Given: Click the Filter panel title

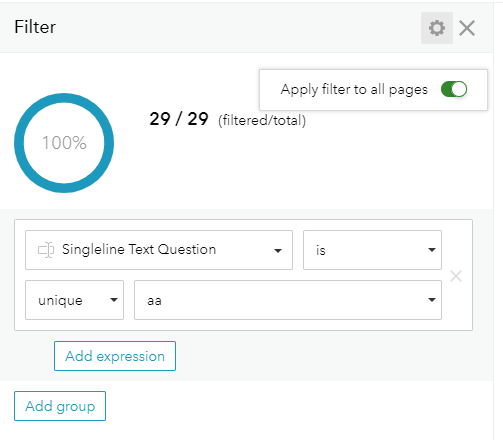Looking at the screenshot, I should pyautogui.click(x=35, y=27).
